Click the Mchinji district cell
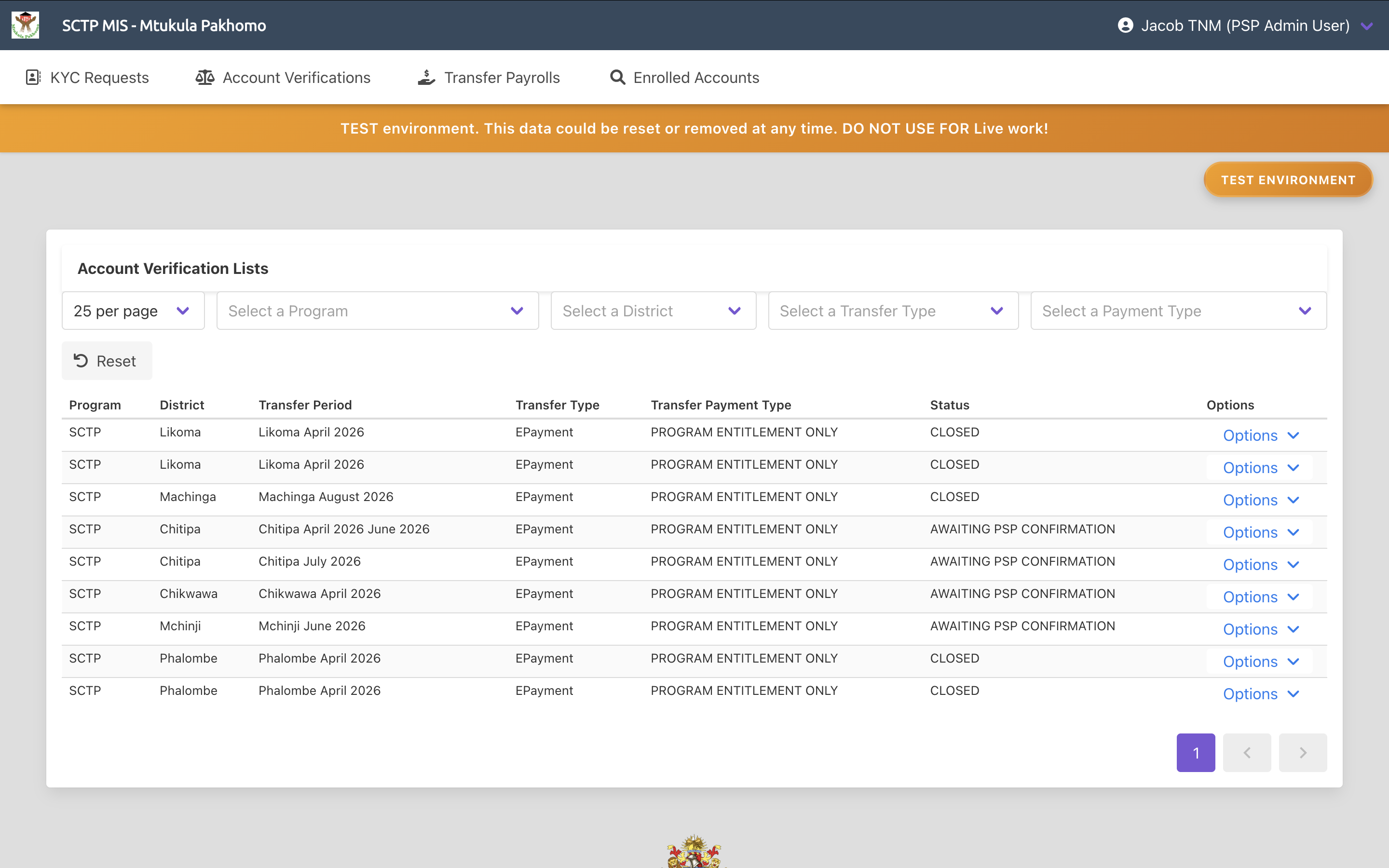 pyautogui.click(x=180, y=626)
